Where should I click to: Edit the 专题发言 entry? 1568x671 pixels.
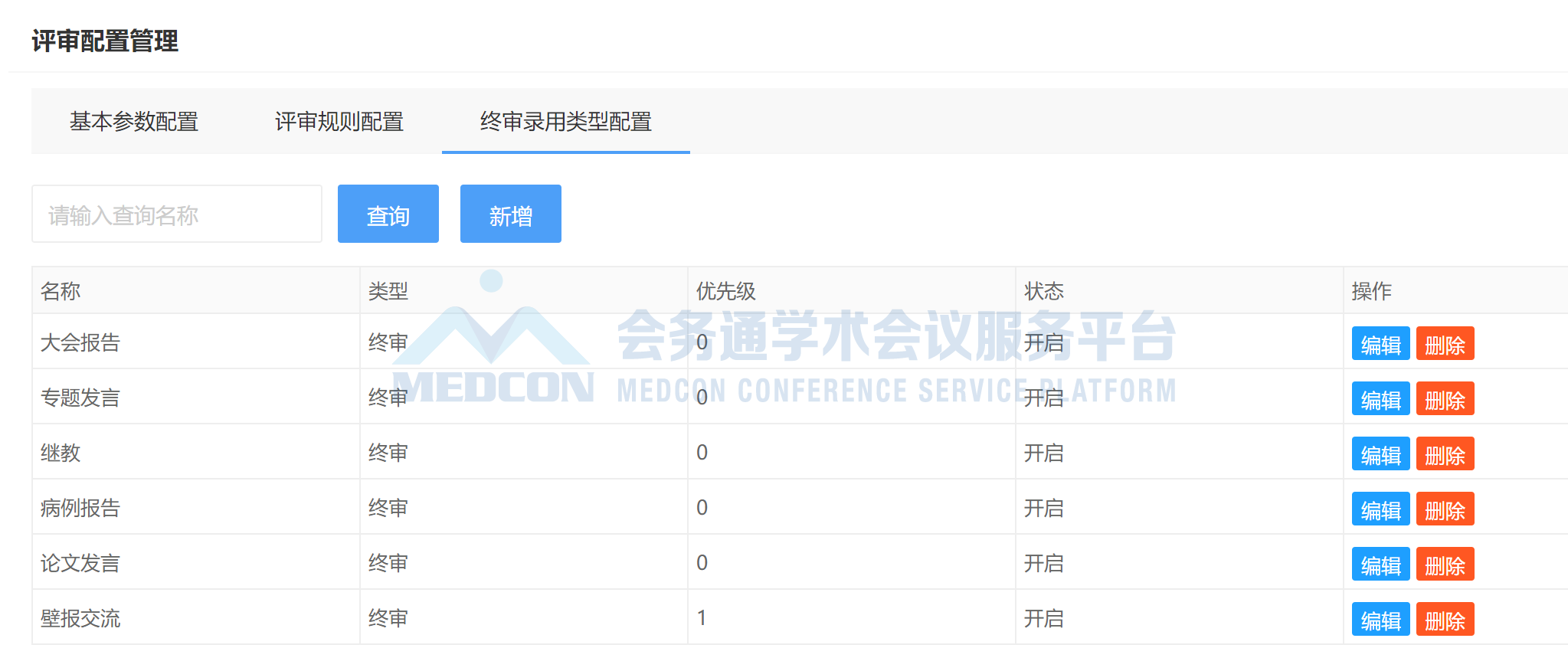(x=1380, y=399)
